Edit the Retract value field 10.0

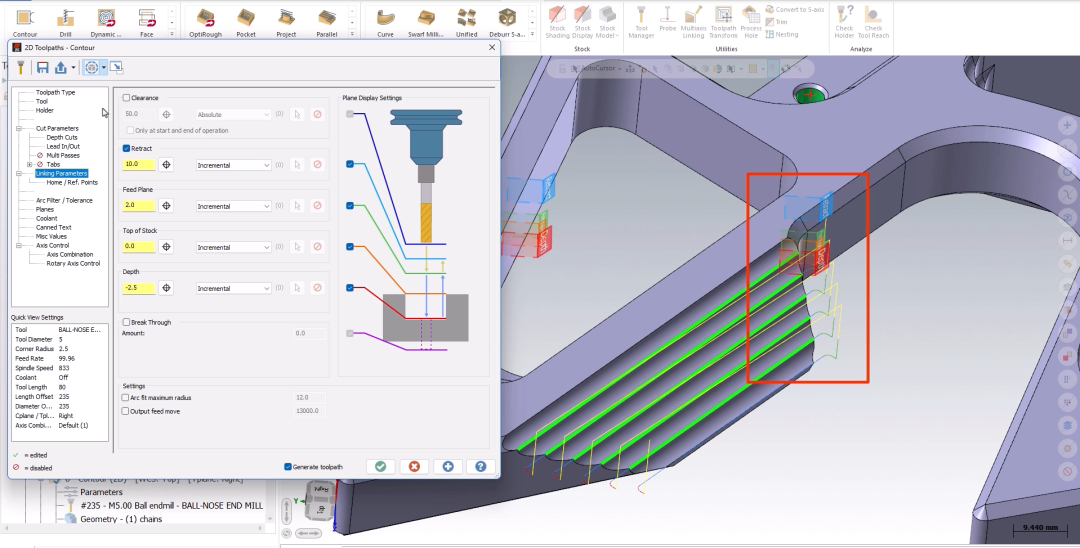[138, 164]
